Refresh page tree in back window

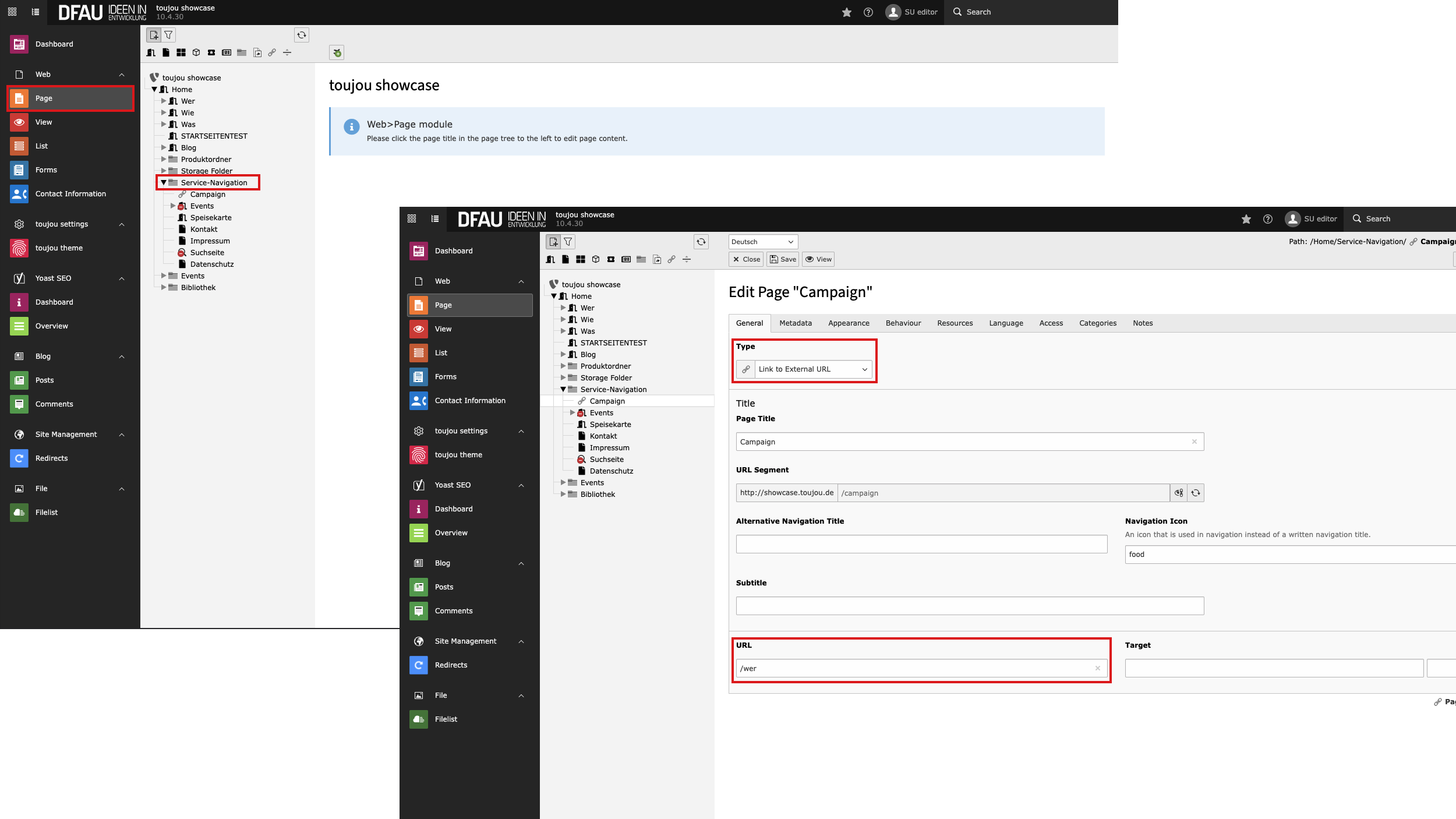click(x=302, y=35)
